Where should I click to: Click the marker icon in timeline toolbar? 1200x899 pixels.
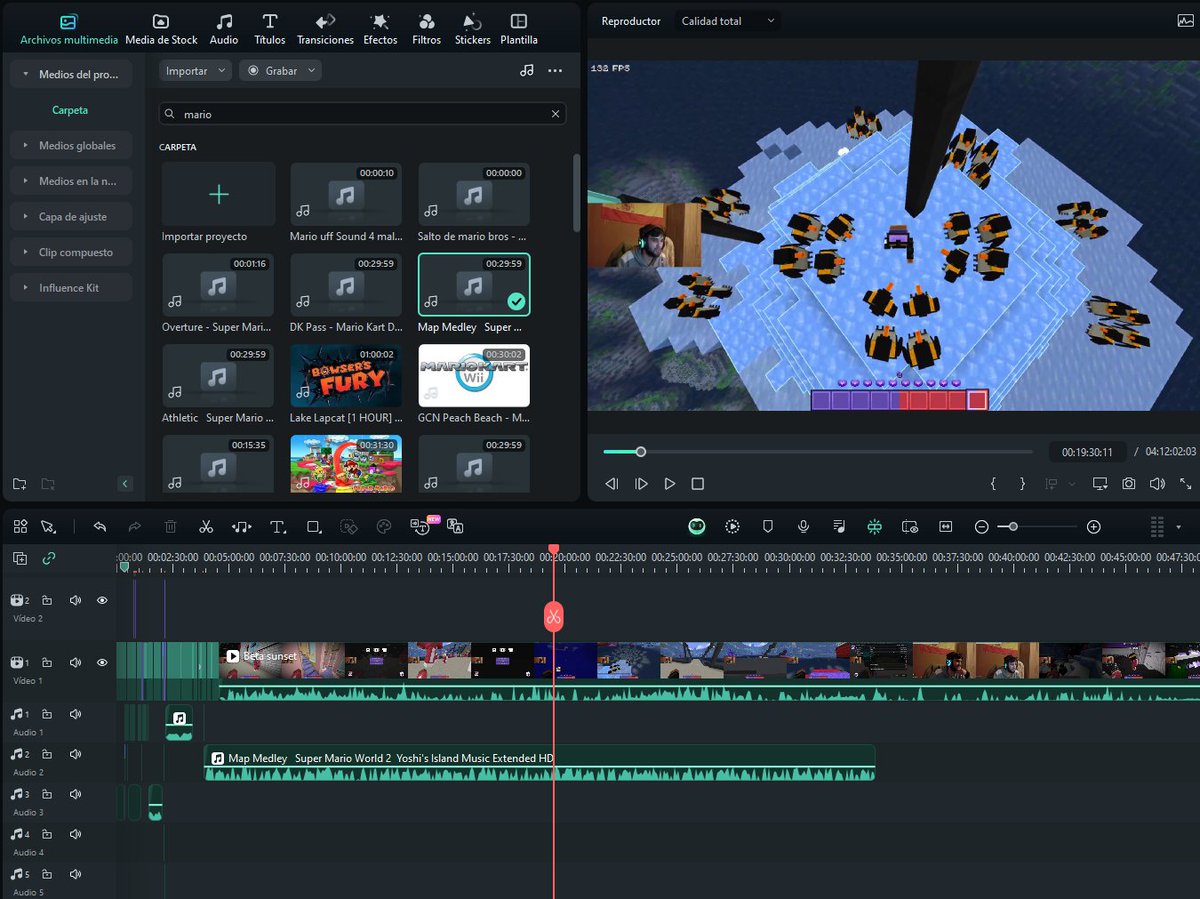768,526
